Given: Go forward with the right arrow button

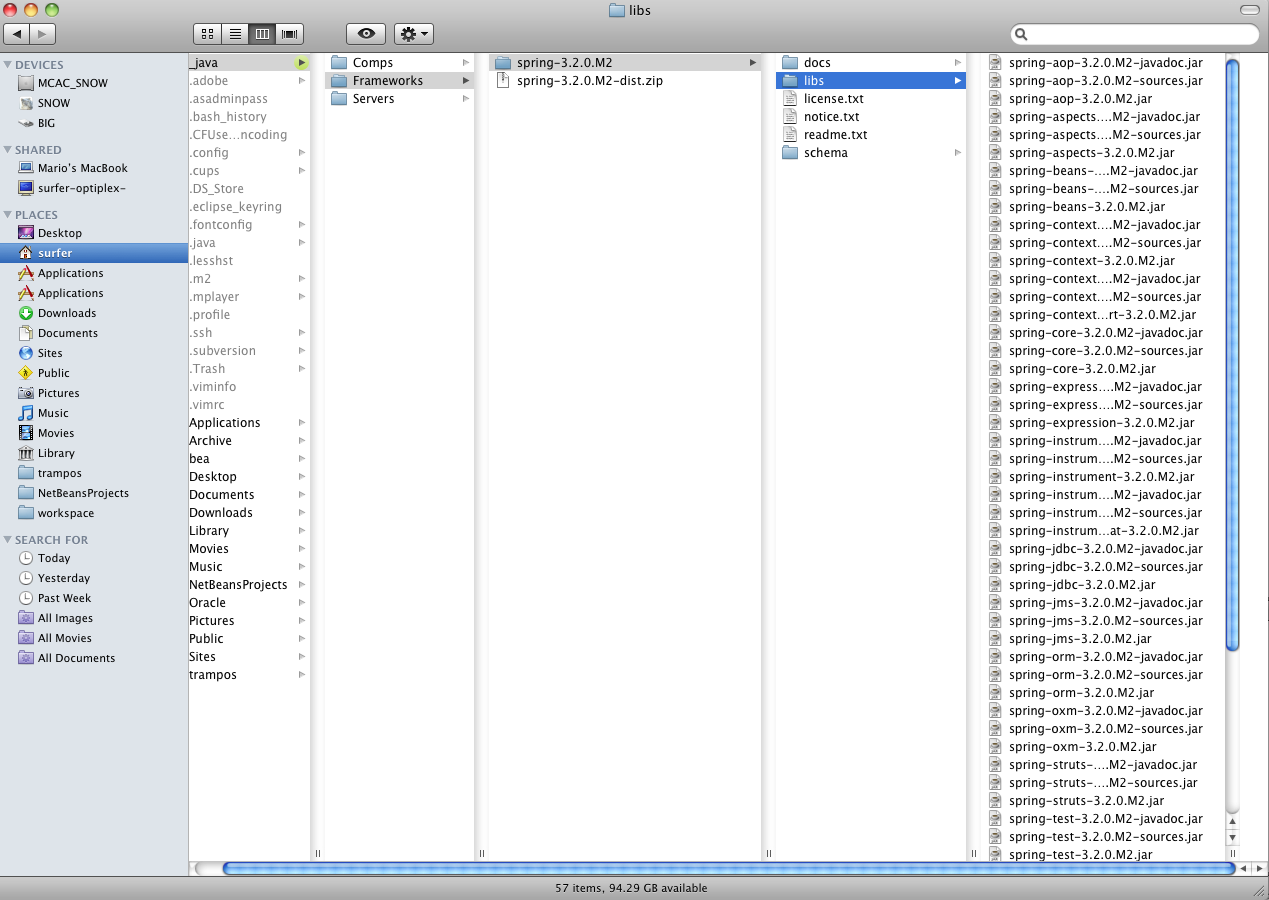Looking at the screenshot, I should pyautogui.click(x=43, y=33).
